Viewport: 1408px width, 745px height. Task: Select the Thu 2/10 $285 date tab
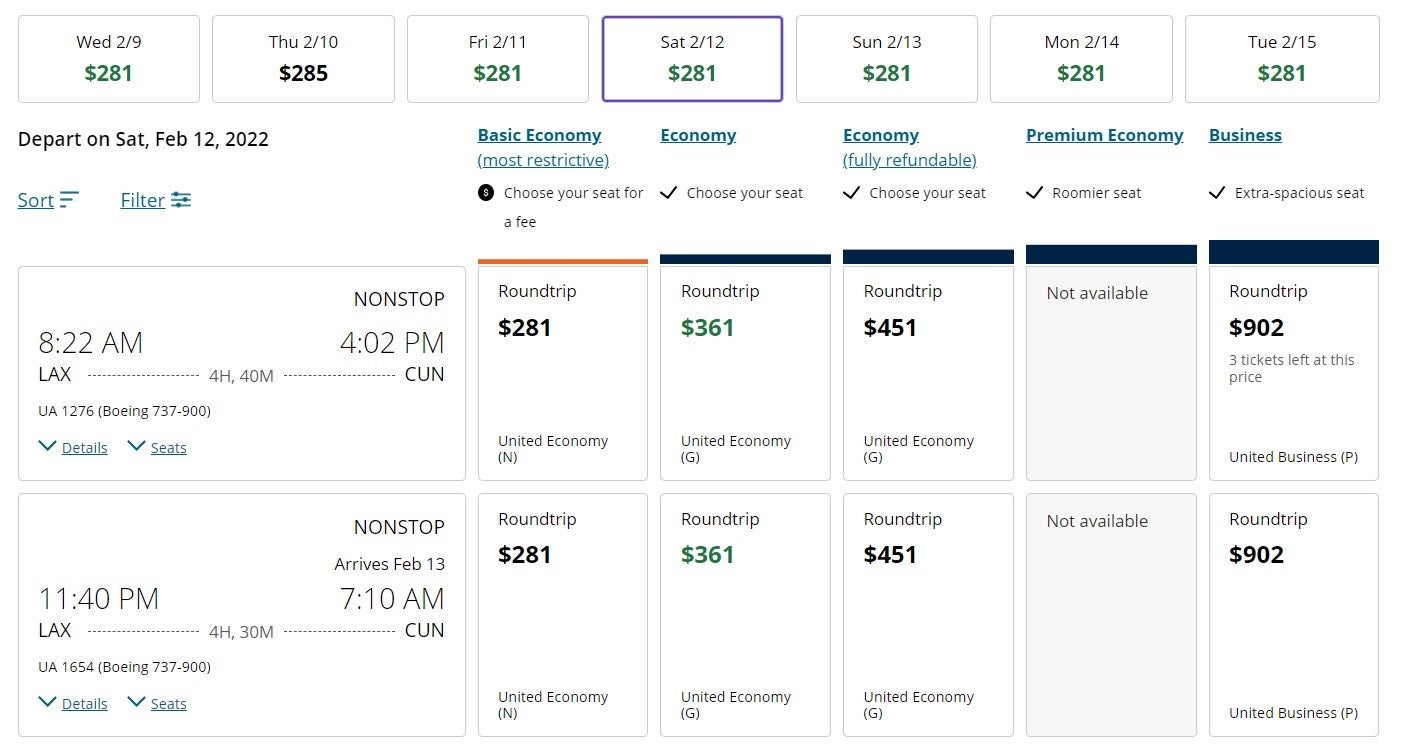303,58
